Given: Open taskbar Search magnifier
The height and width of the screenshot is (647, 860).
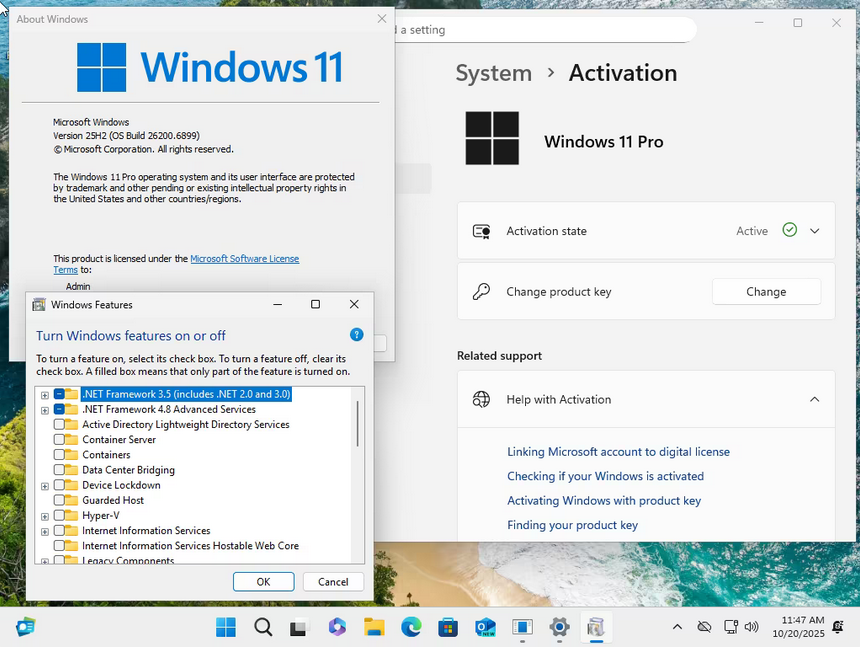Looking at the screenshot, I should coord(263,627).
